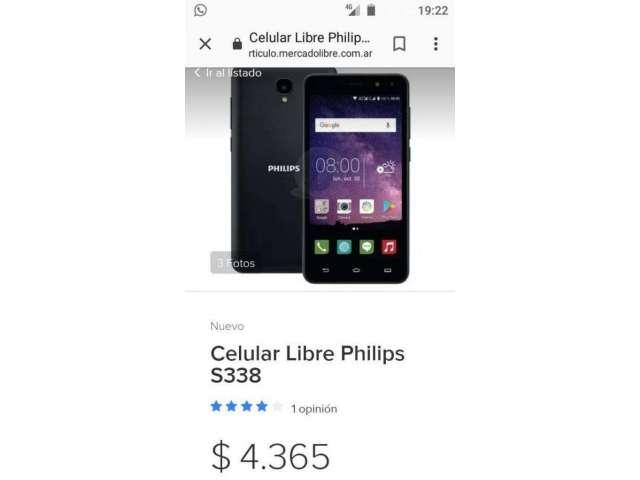The width and height of the screenshot is (640, 480).
Task: Tap the battery status icon
Action: pos(371,10)
